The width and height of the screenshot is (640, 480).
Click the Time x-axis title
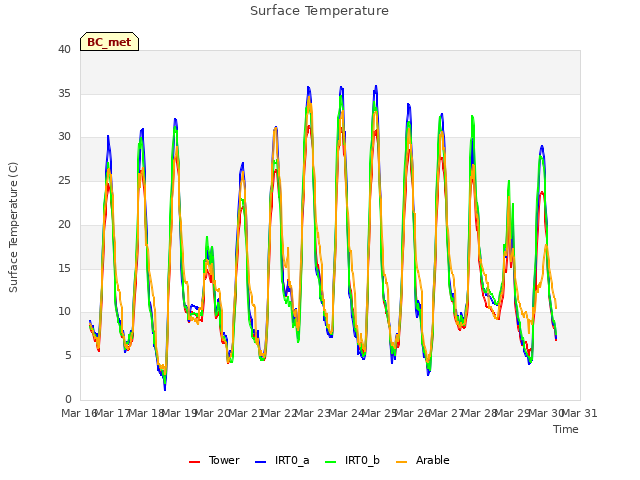566,429
